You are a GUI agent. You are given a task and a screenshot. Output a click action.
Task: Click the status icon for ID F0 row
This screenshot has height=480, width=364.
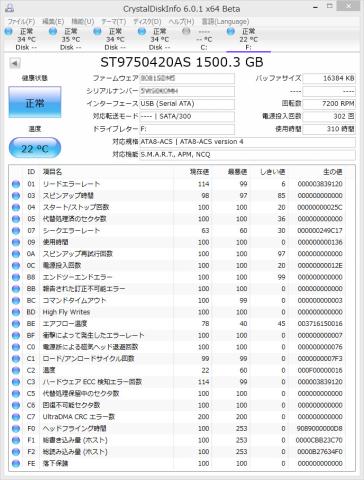coord(16,429)
